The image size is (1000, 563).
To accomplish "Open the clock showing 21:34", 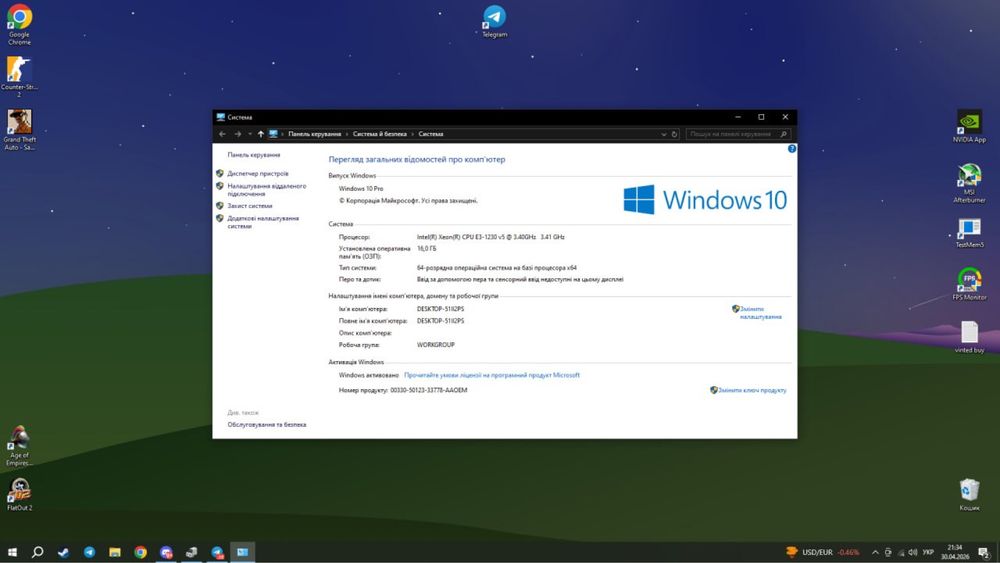I will click(x=955, y=552).
